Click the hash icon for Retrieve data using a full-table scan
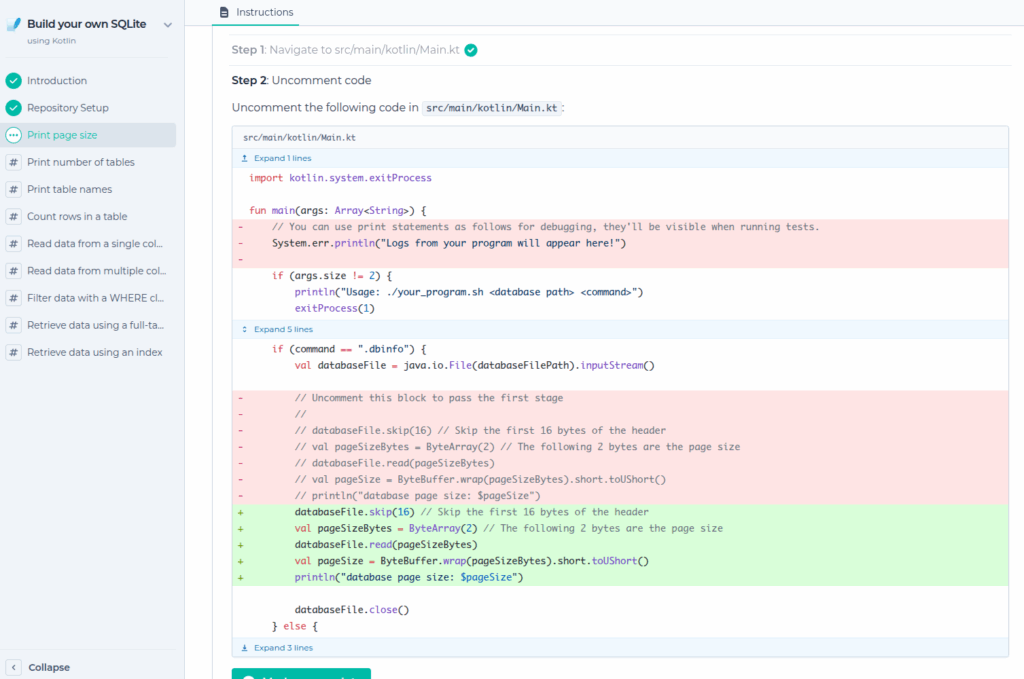Screen dimensions: 1024x679 pos(14,325)
